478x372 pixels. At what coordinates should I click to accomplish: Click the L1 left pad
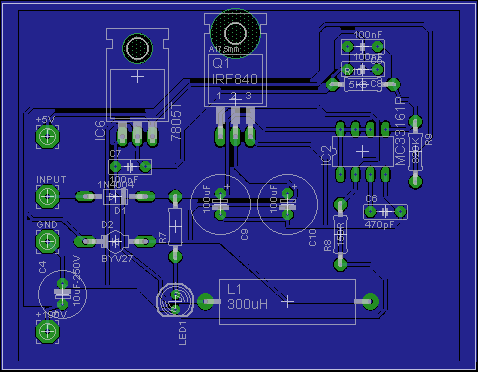click(205, 302)
